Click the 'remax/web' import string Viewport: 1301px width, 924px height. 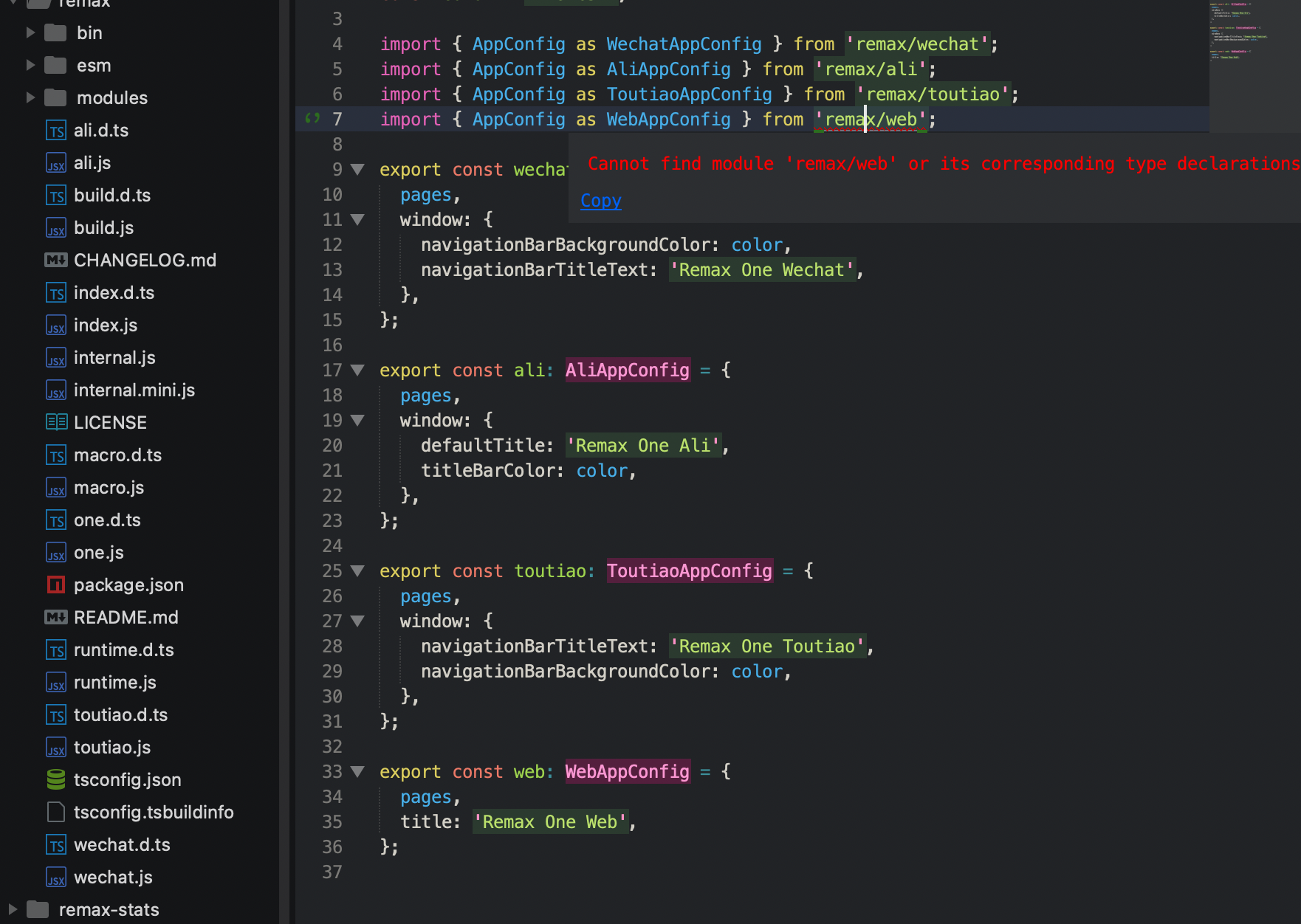pyautogui.click(x=871, y=120)
